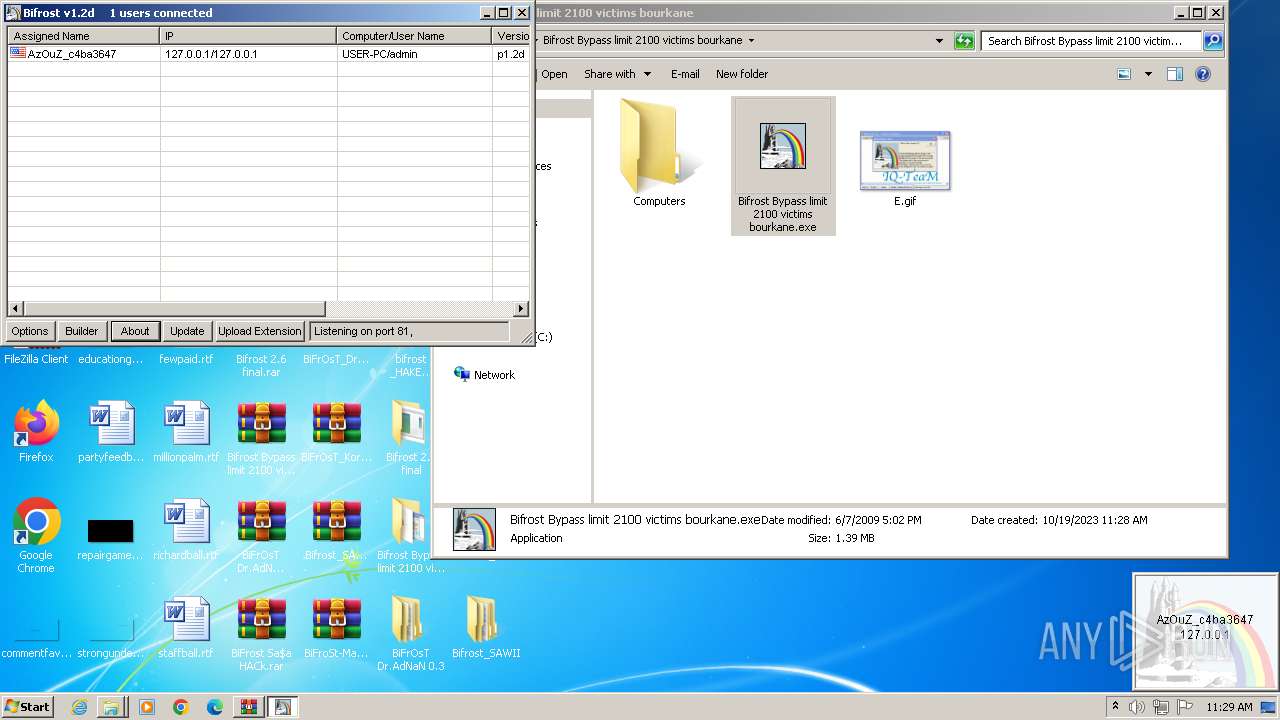Click the volume speaker tray icon
The height and width of the screenshot is (720, 1280).
(x=1137, y=707)
